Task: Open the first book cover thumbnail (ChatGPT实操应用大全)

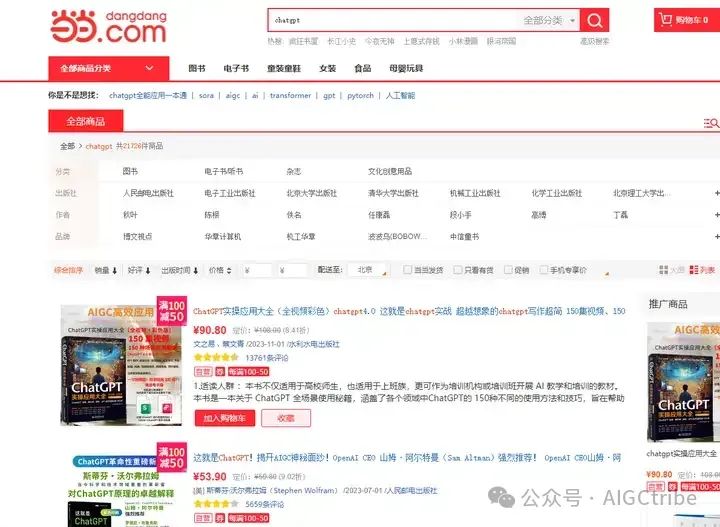Action: [121, 365]
